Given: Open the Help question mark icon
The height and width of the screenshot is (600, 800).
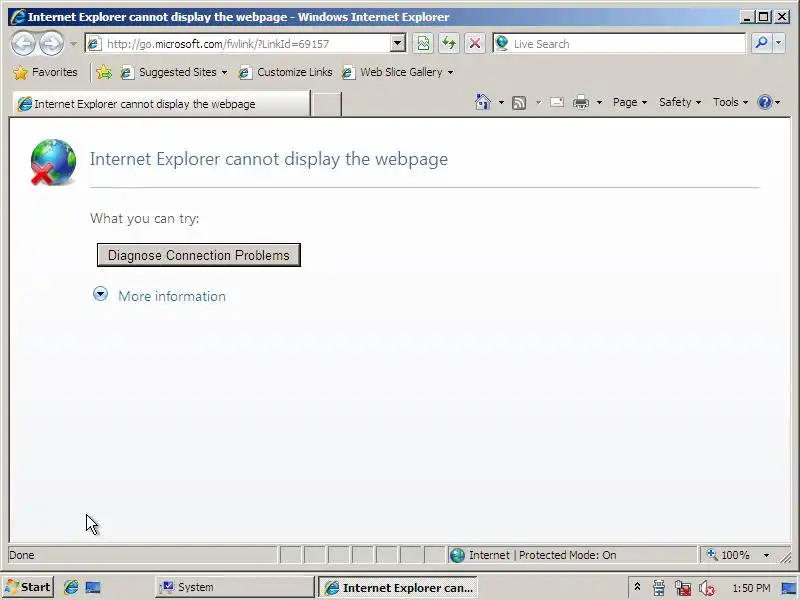Looking at the screenshot, I should click(x=764, y=102).
